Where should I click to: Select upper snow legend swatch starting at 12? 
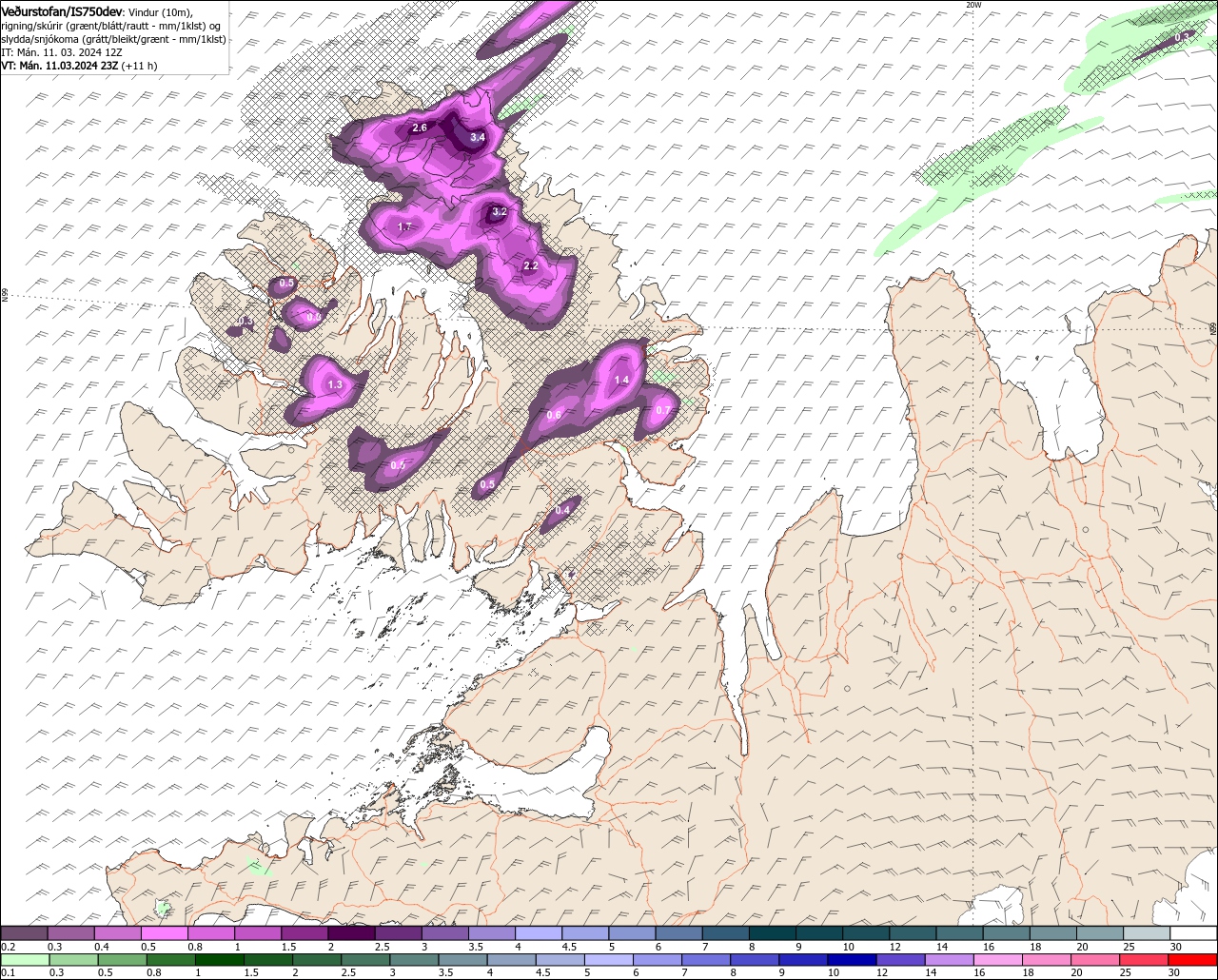pos(913,933)
